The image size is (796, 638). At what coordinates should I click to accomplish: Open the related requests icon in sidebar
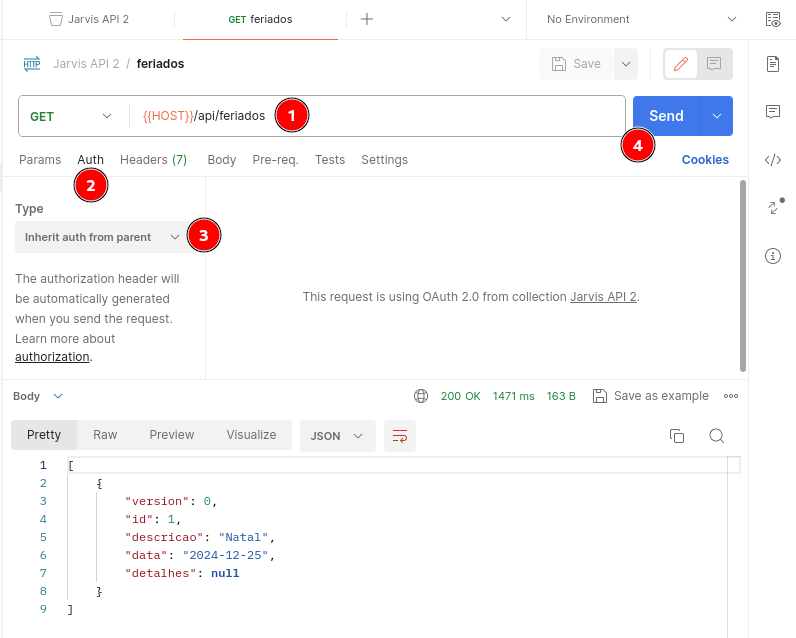(774, 207)
